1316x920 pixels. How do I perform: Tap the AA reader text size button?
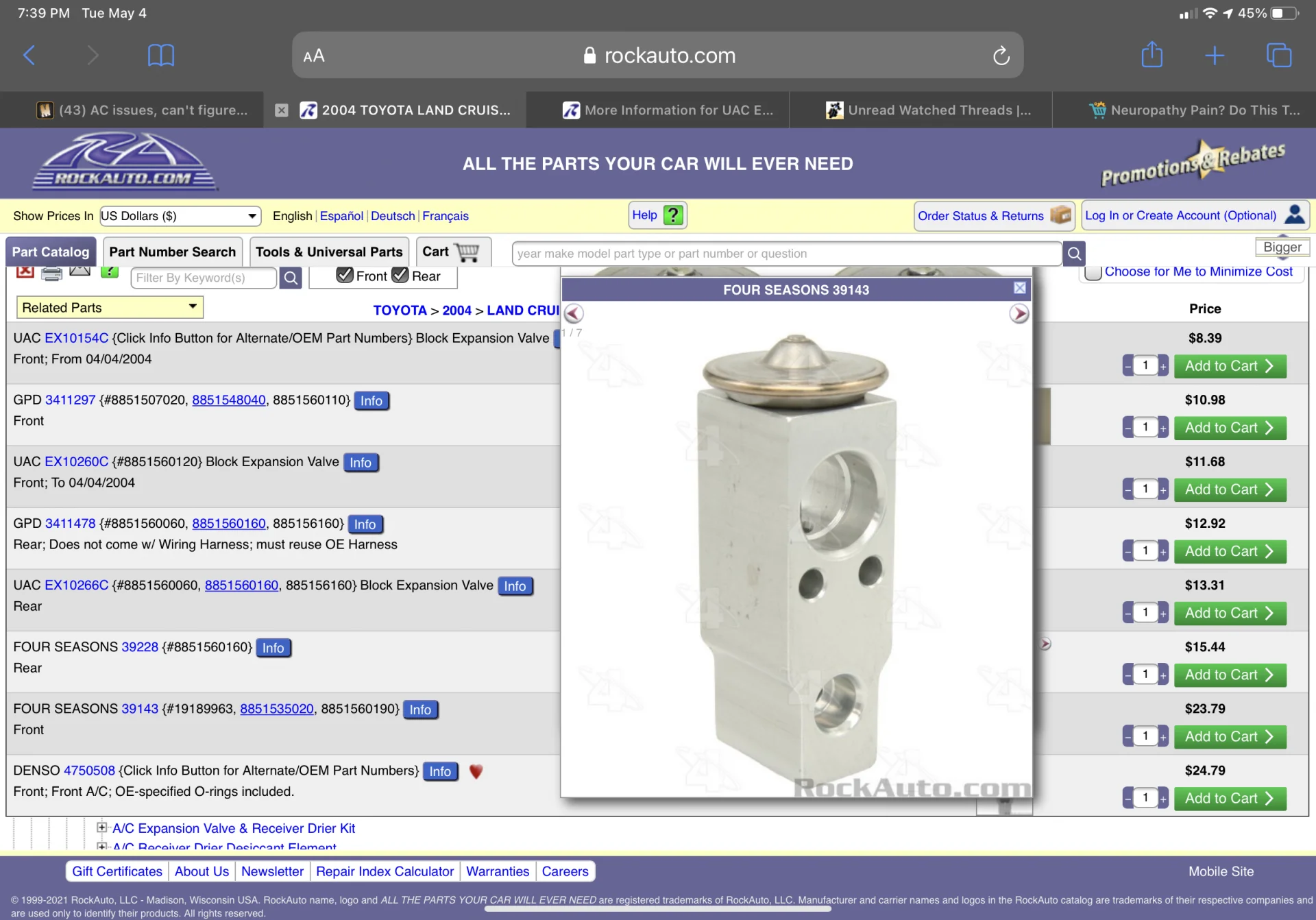[314, 56]
